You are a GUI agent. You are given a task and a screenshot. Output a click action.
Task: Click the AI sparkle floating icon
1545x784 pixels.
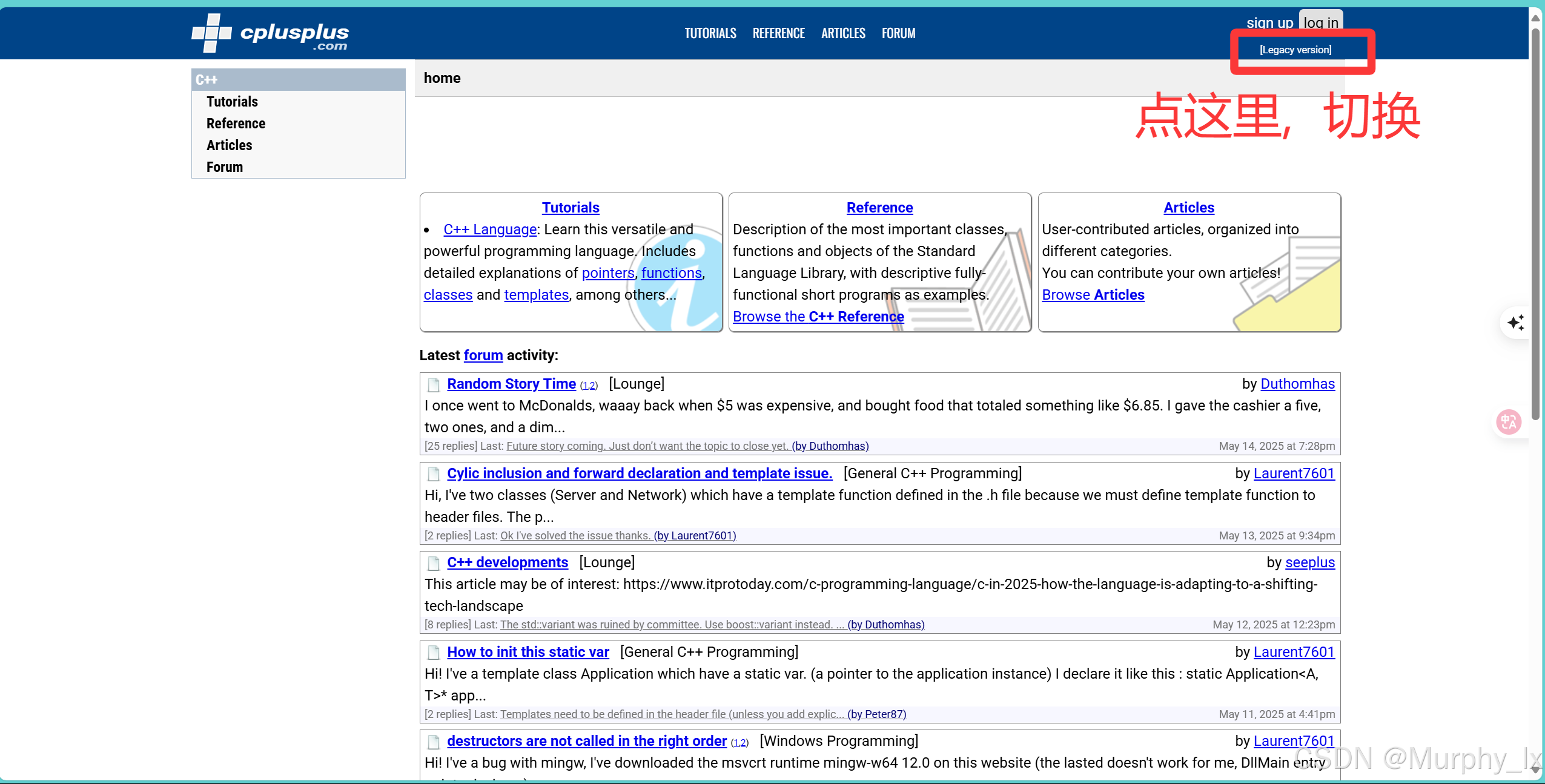point(1516,323)
